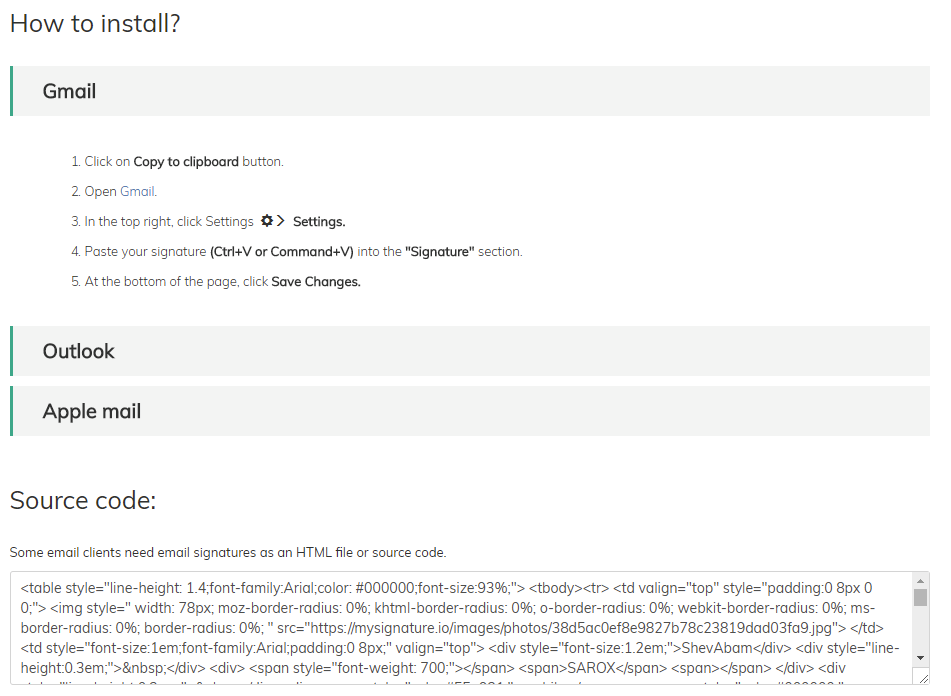Click the email clients description paragraph
This screenshot has width=951, height=696.
pos(228,552)
